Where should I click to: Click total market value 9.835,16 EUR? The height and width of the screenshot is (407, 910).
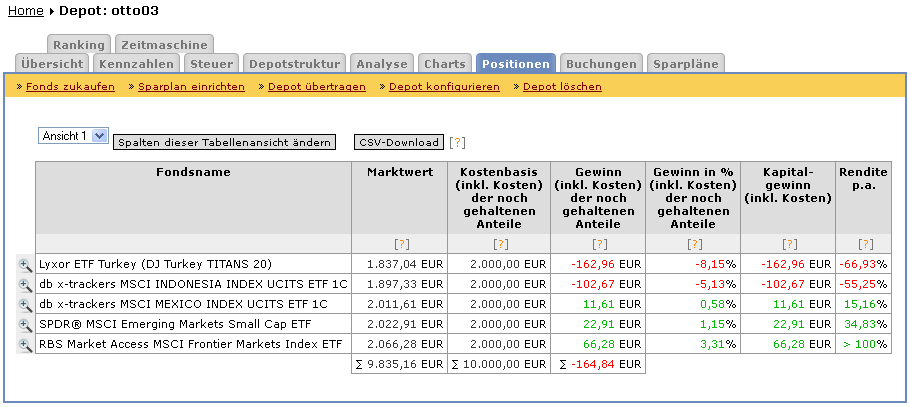[x=399, y=364]
